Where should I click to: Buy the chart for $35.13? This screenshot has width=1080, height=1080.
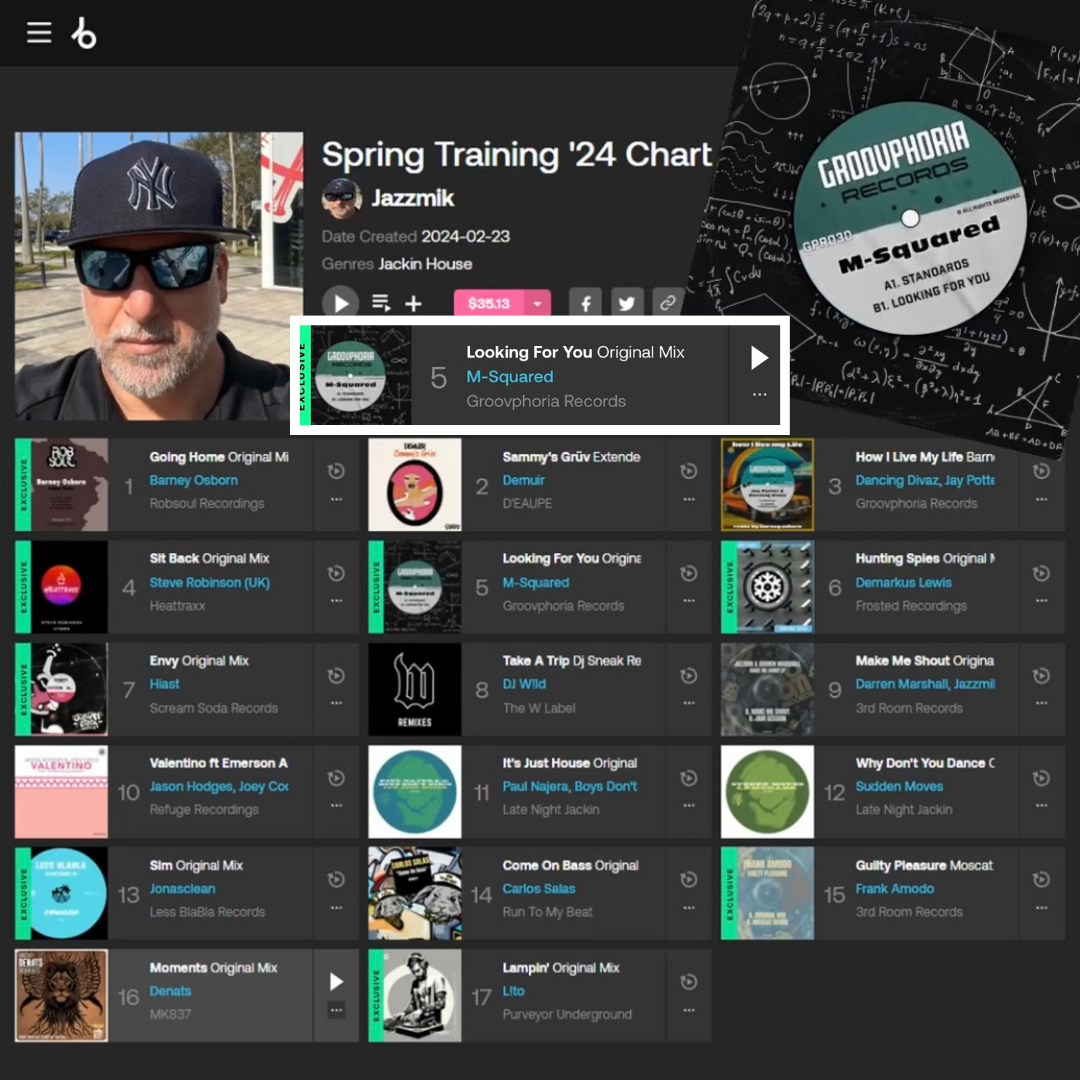tap(488, 304)
